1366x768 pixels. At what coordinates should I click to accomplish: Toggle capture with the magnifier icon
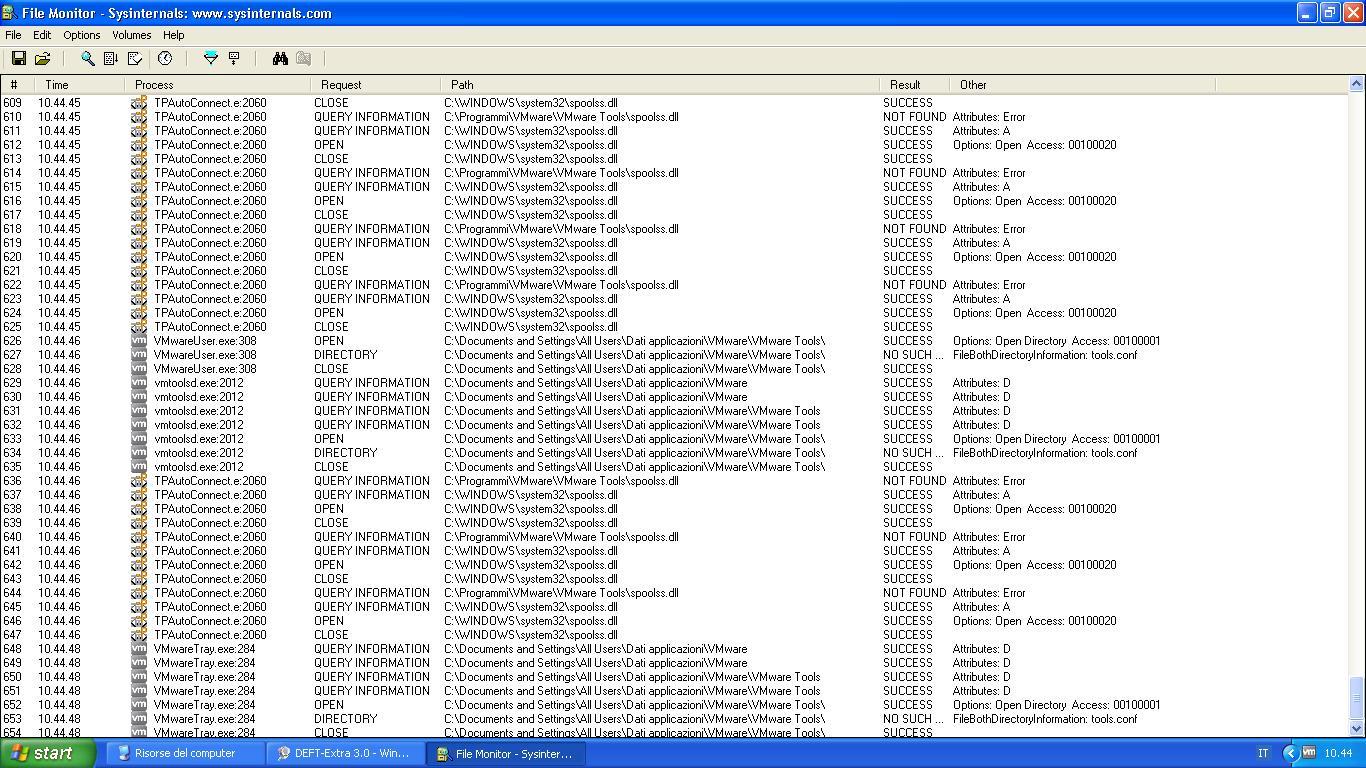pos(87,59)
